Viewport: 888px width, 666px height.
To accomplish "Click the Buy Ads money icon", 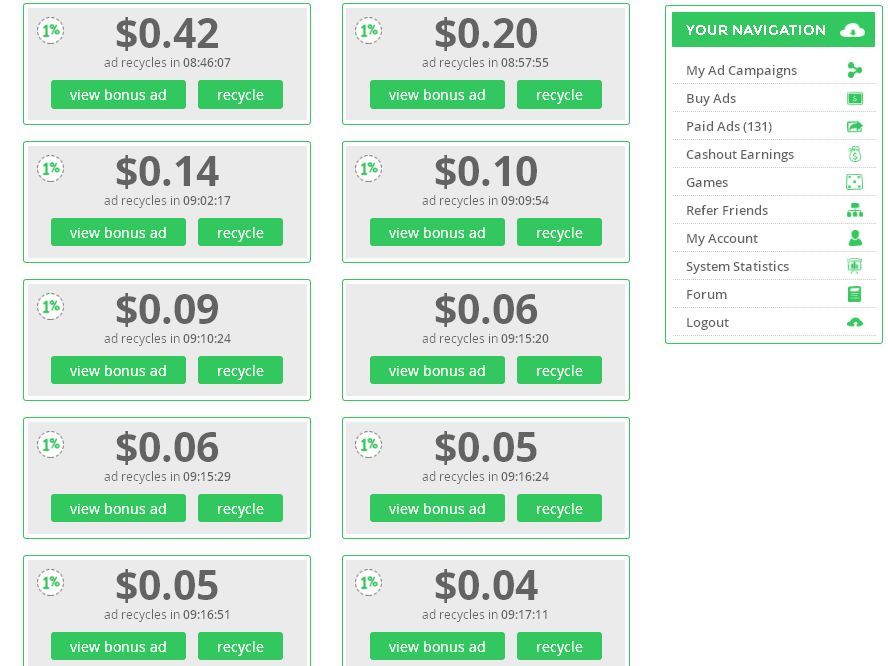I will coord(855,99).
